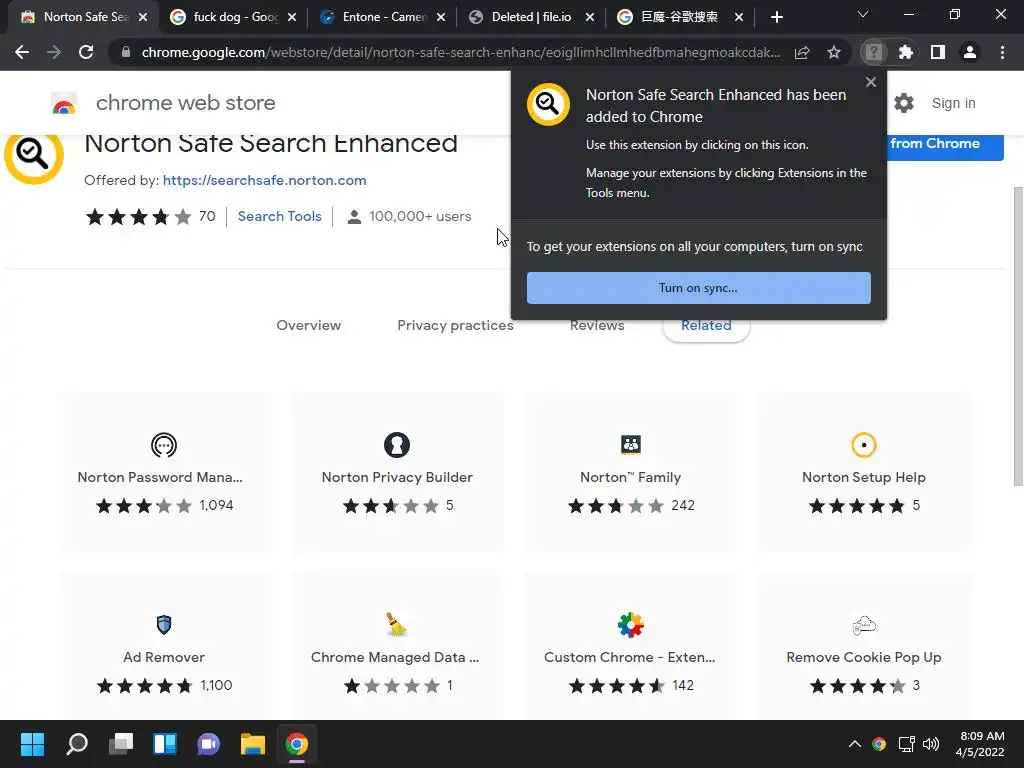Click Norton Privacy Builder title
This screenshot has width=1024, height=768.
(x=397, y=477)
